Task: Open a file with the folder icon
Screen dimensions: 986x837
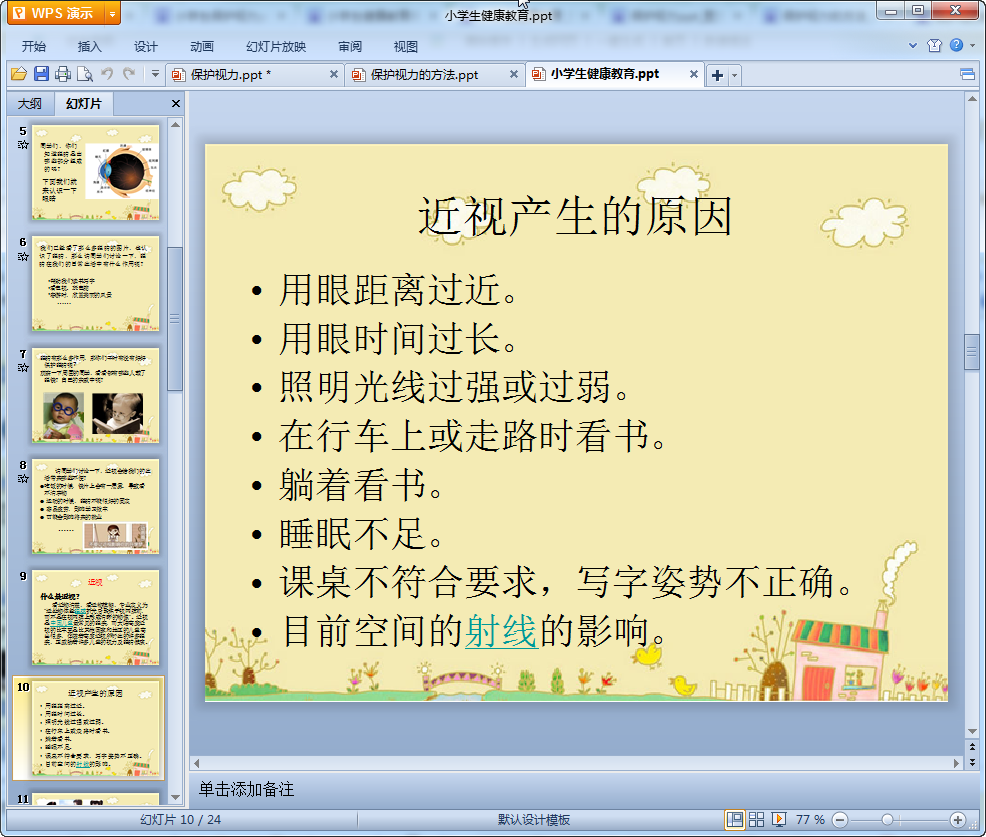Action: pos(19,75)
